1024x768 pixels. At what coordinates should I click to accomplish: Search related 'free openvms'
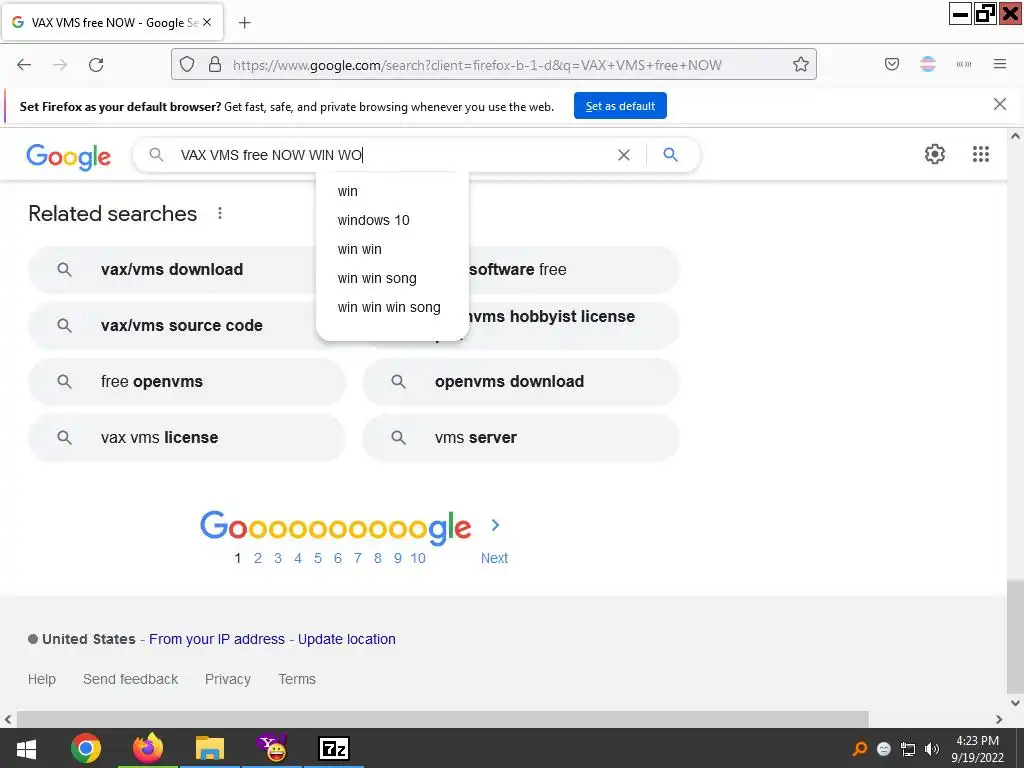coord(187,381)
